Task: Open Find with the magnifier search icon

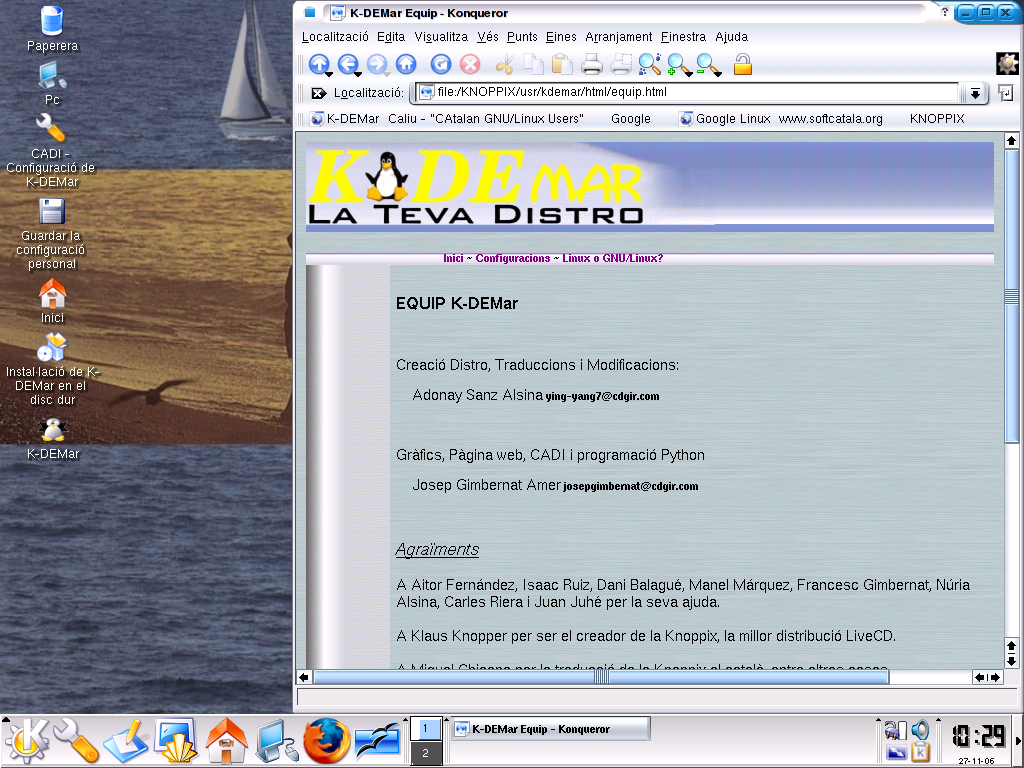Action: click(649, 64)
